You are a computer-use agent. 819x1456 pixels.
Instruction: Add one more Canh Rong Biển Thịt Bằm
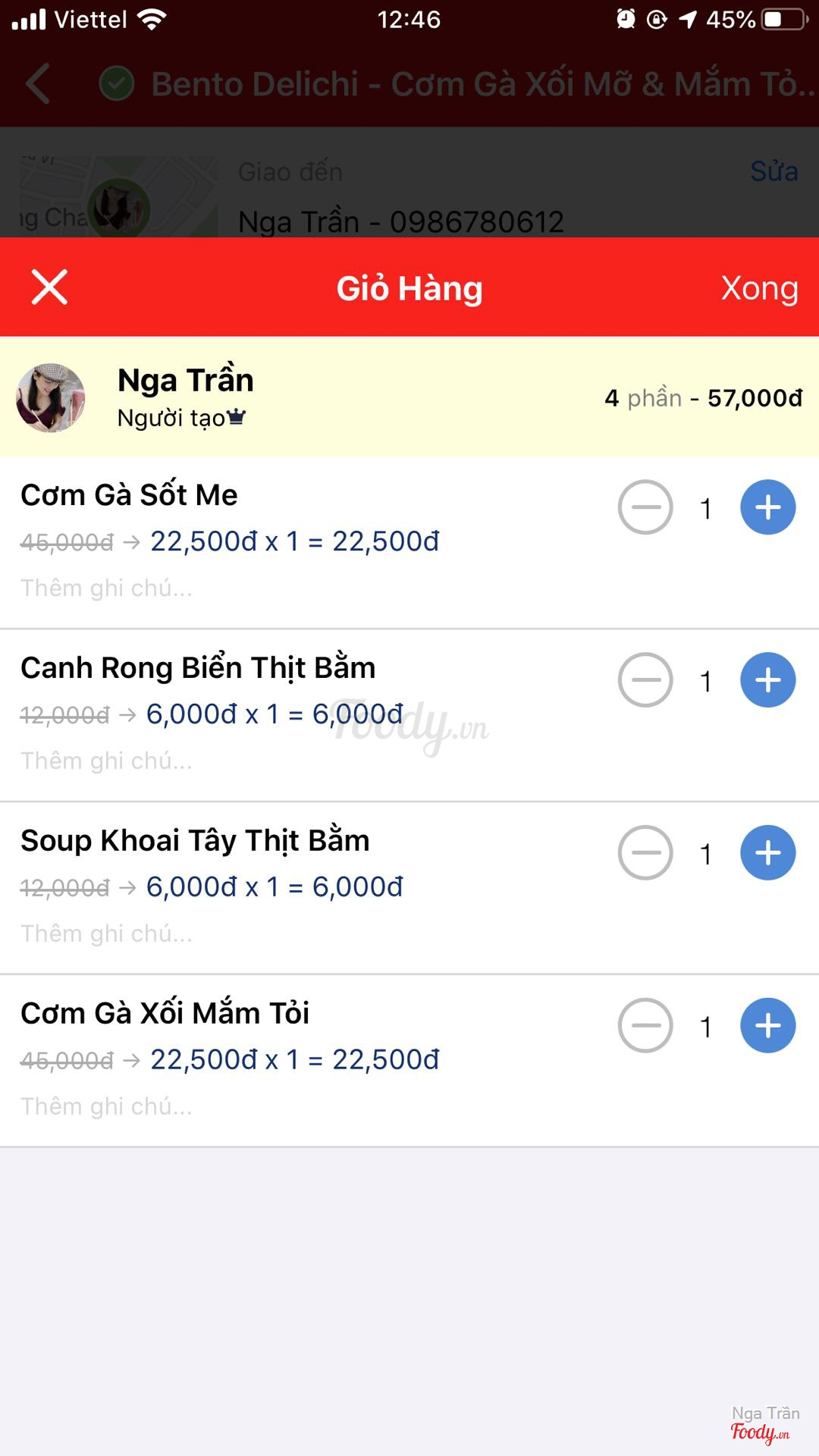(767, 680)
